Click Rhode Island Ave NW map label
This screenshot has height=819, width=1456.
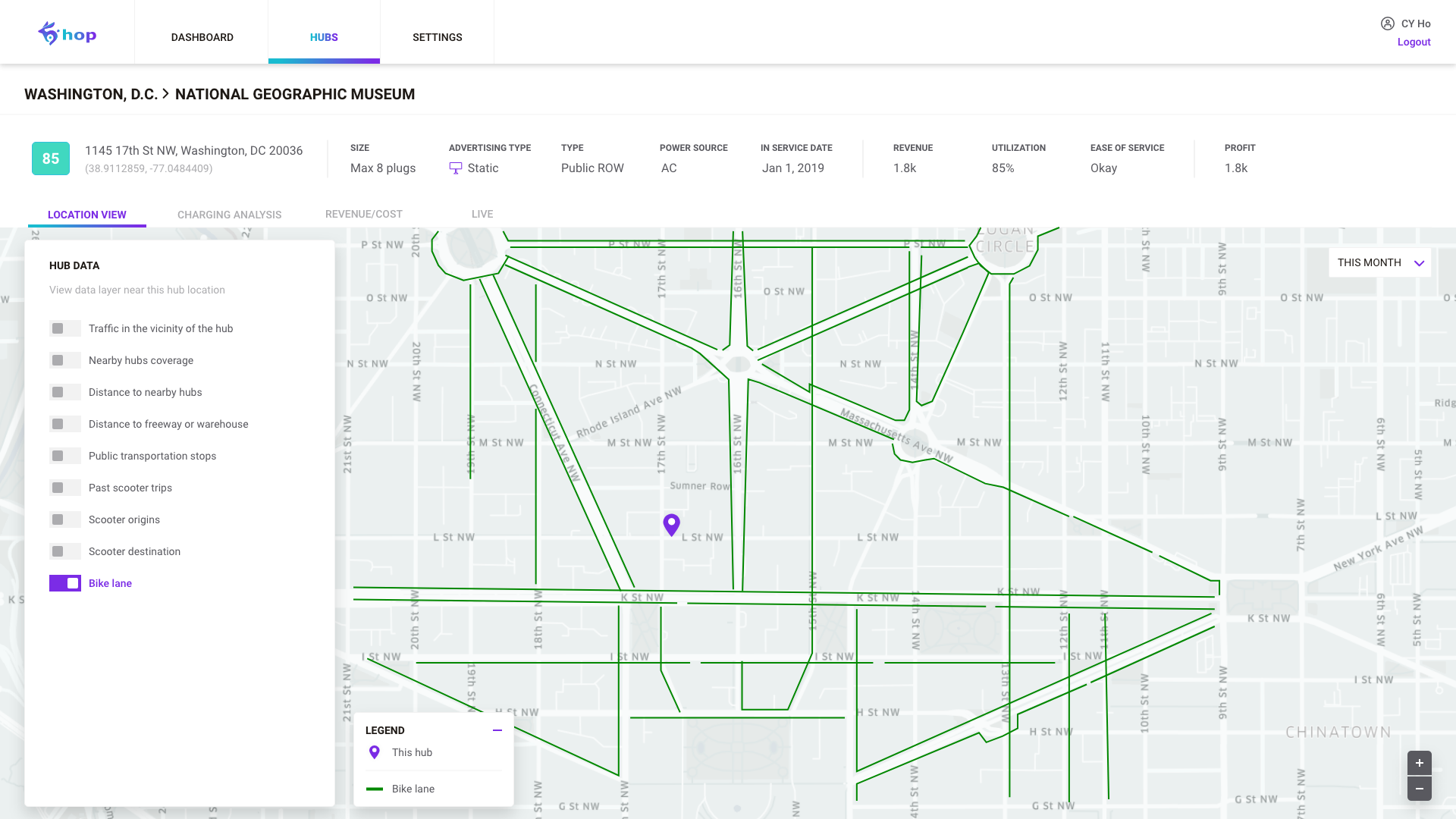coord(629,413)
